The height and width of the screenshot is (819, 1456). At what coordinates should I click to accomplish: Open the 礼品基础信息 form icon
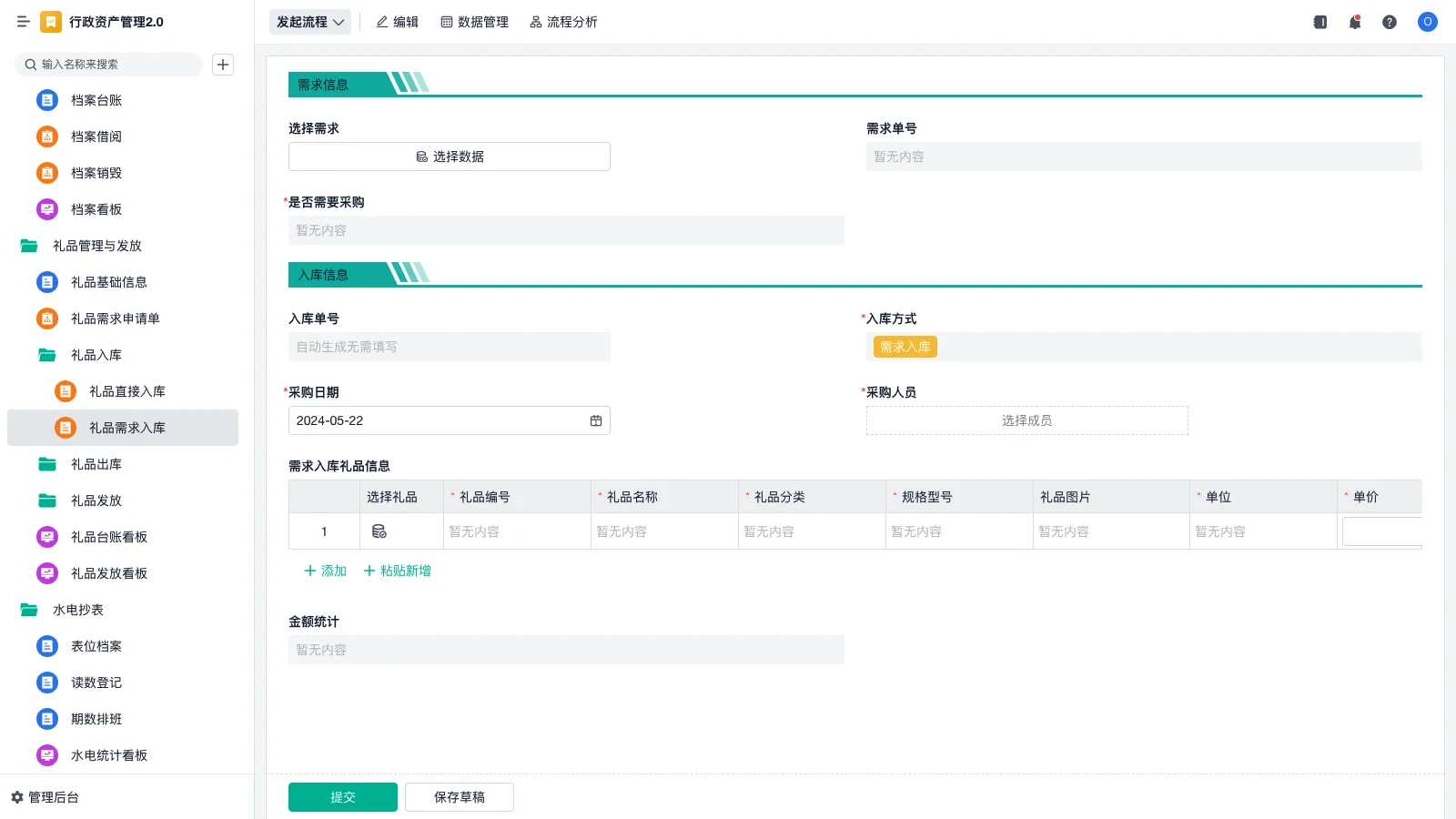(47, 282)
